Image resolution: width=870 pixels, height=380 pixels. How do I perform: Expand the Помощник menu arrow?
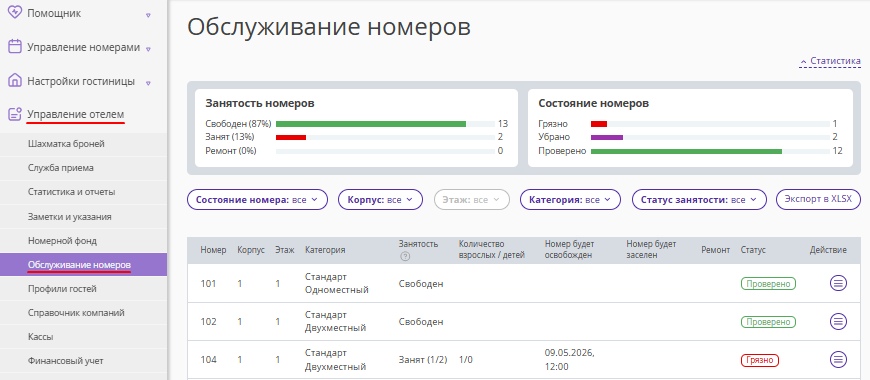(x=148, y=15)
